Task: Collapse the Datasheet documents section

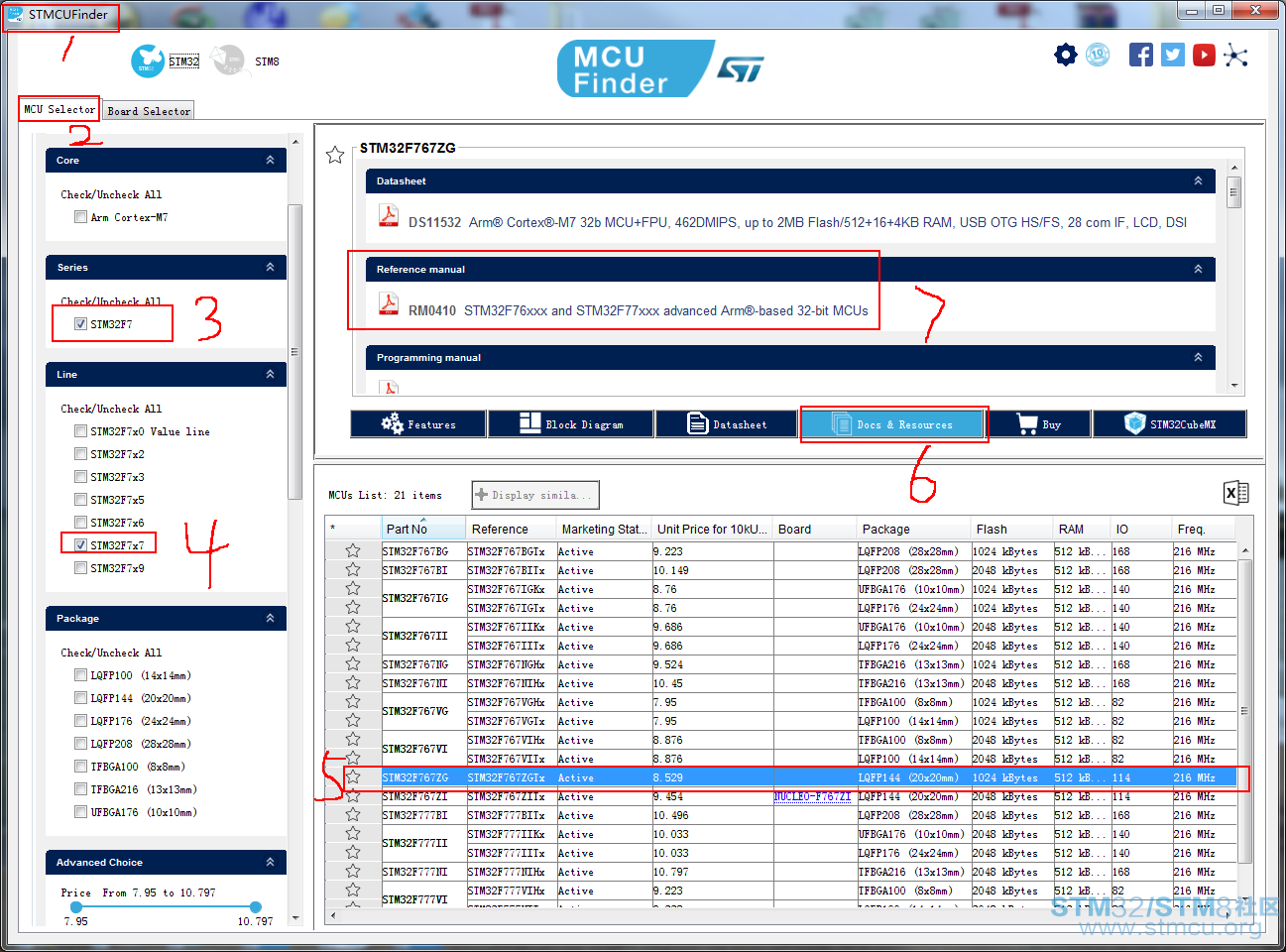Action: point(1198,180)
